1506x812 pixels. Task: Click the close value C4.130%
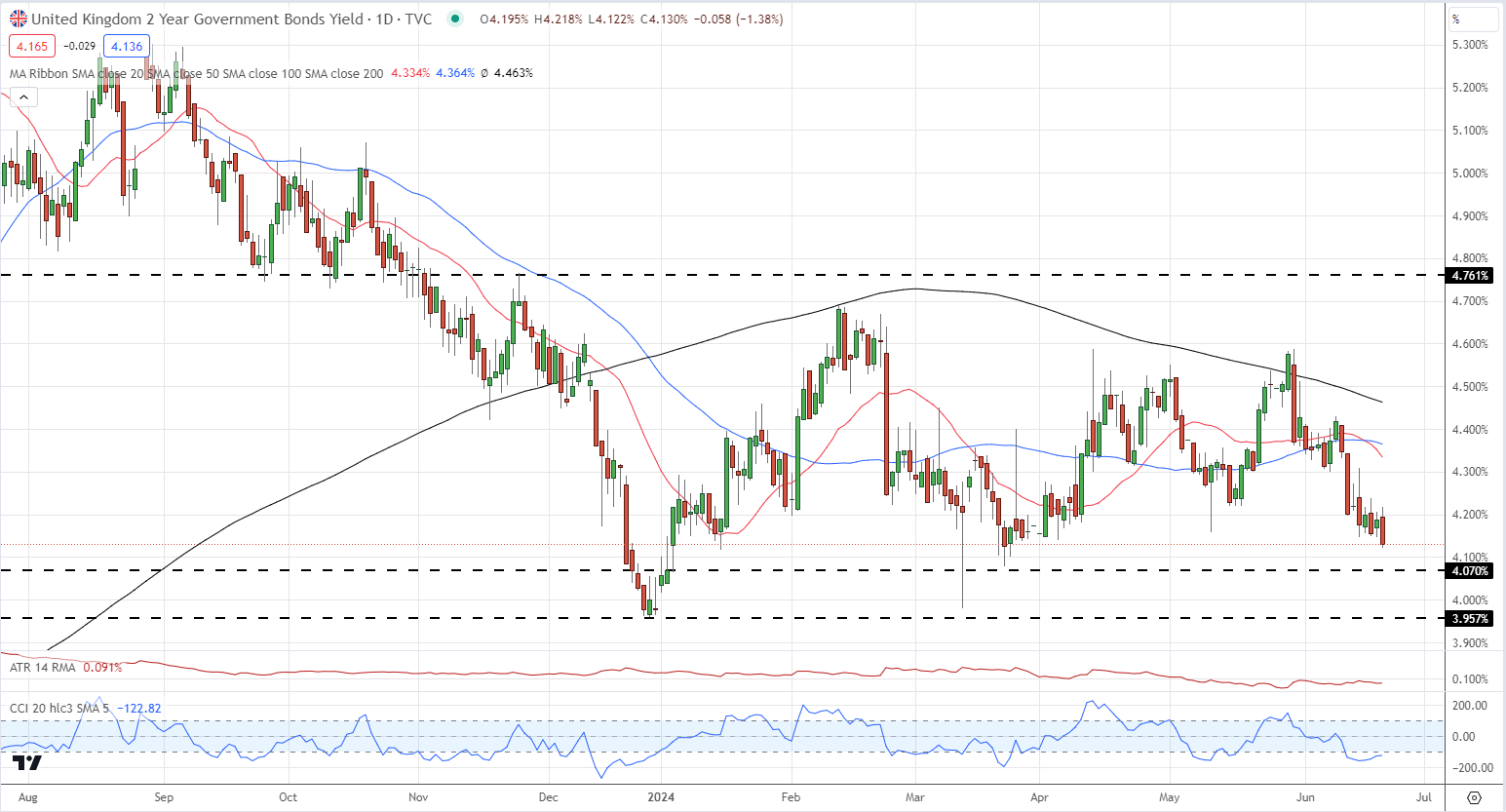point(665,19)
